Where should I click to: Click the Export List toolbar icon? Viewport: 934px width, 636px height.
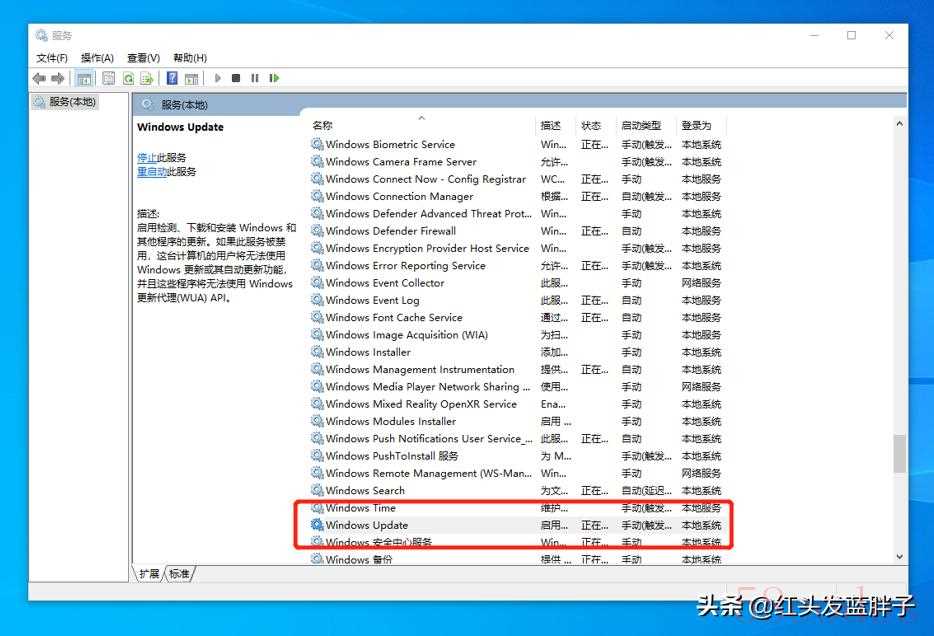tap(147, 78)
